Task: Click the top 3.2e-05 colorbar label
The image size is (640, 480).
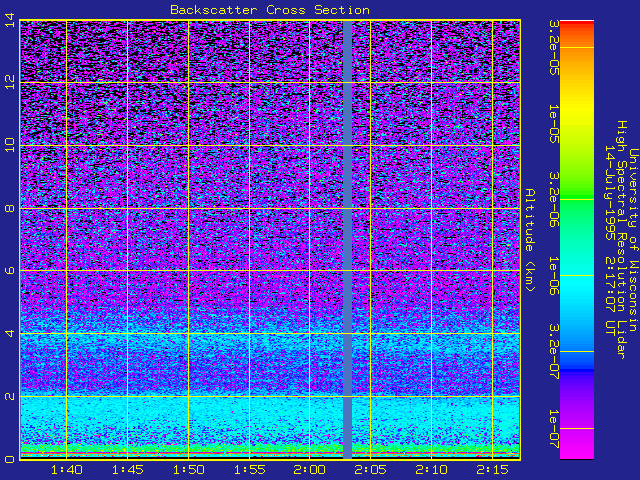Action: (x=554, y=48)
